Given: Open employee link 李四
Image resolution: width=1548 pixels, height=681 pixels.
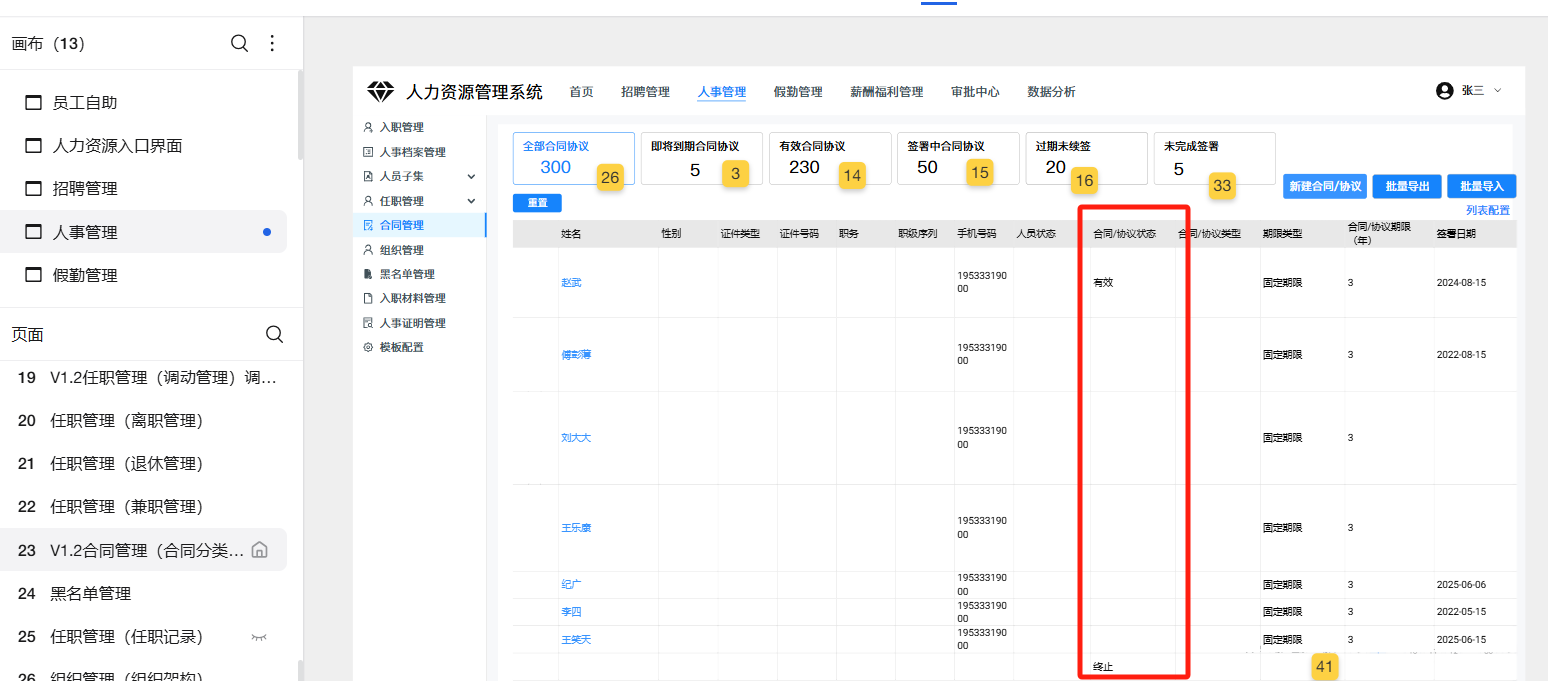Looking at the screenshot, I should tap(571, 612).
